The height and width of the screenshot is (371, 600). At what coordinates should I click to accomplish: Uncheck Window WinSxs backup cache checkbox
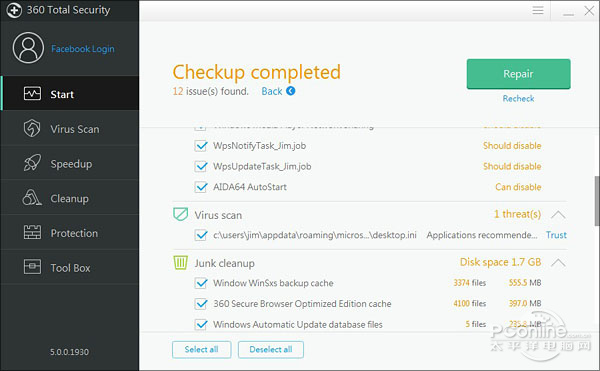coord(201,283)
